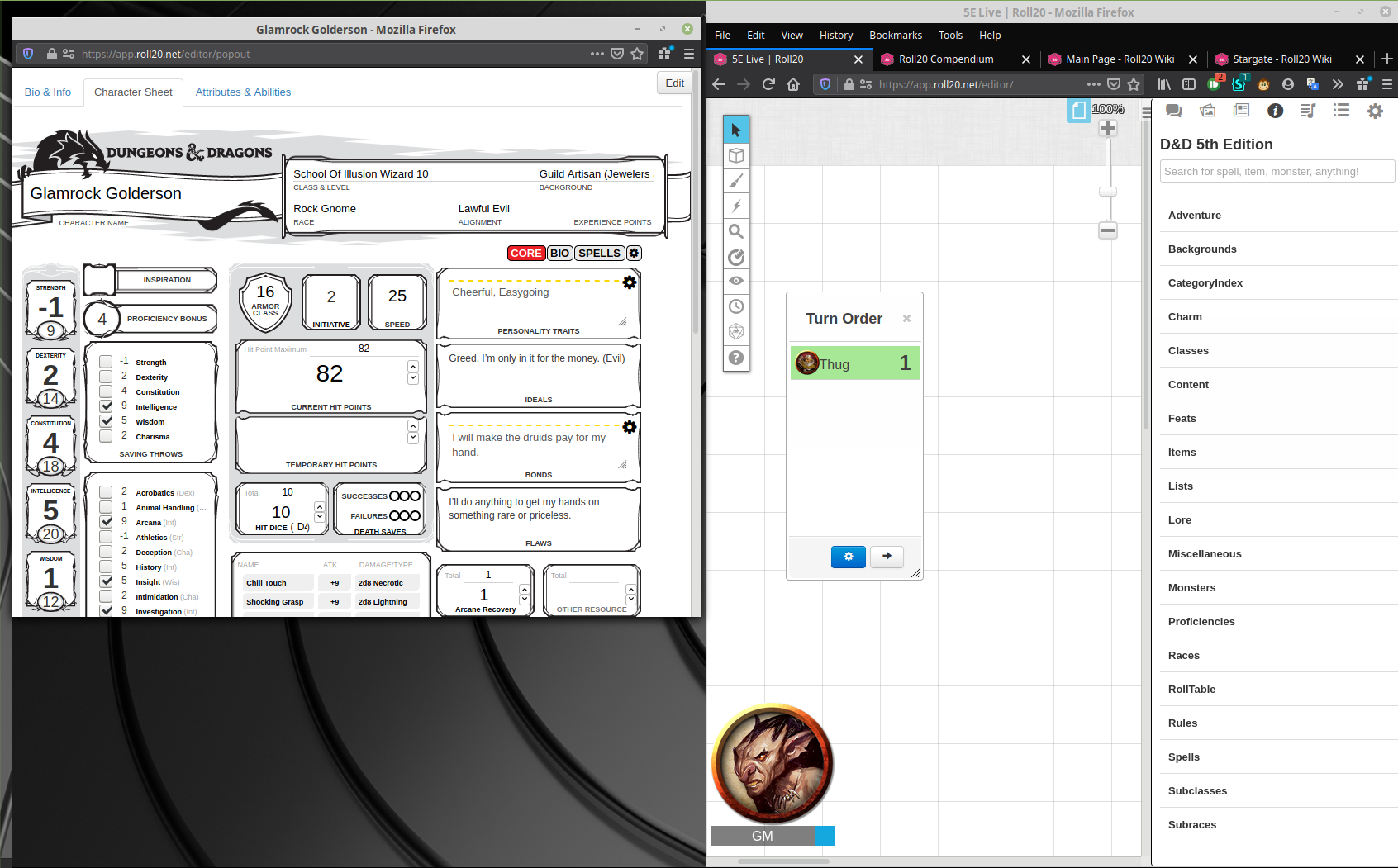
Task: Select the Drawing brush tool
Action: (x=736, y=181)
